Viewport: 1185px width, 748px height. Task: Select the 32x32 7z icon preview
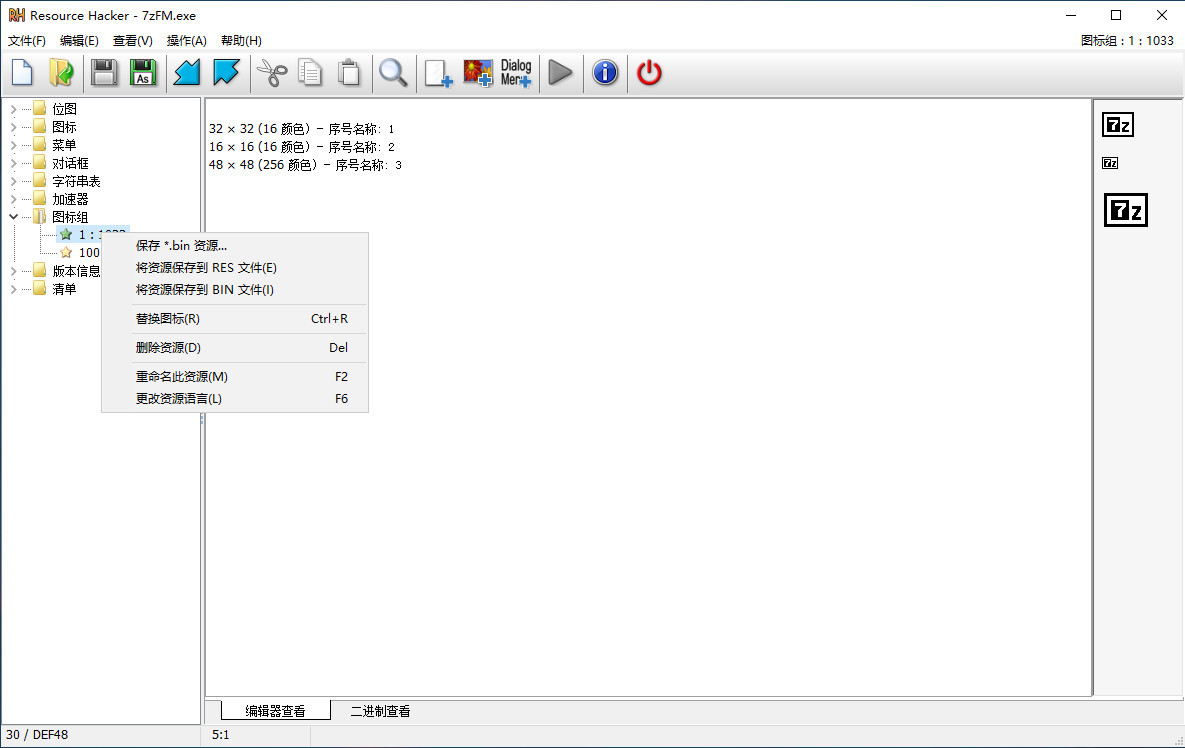[1118, 125]
